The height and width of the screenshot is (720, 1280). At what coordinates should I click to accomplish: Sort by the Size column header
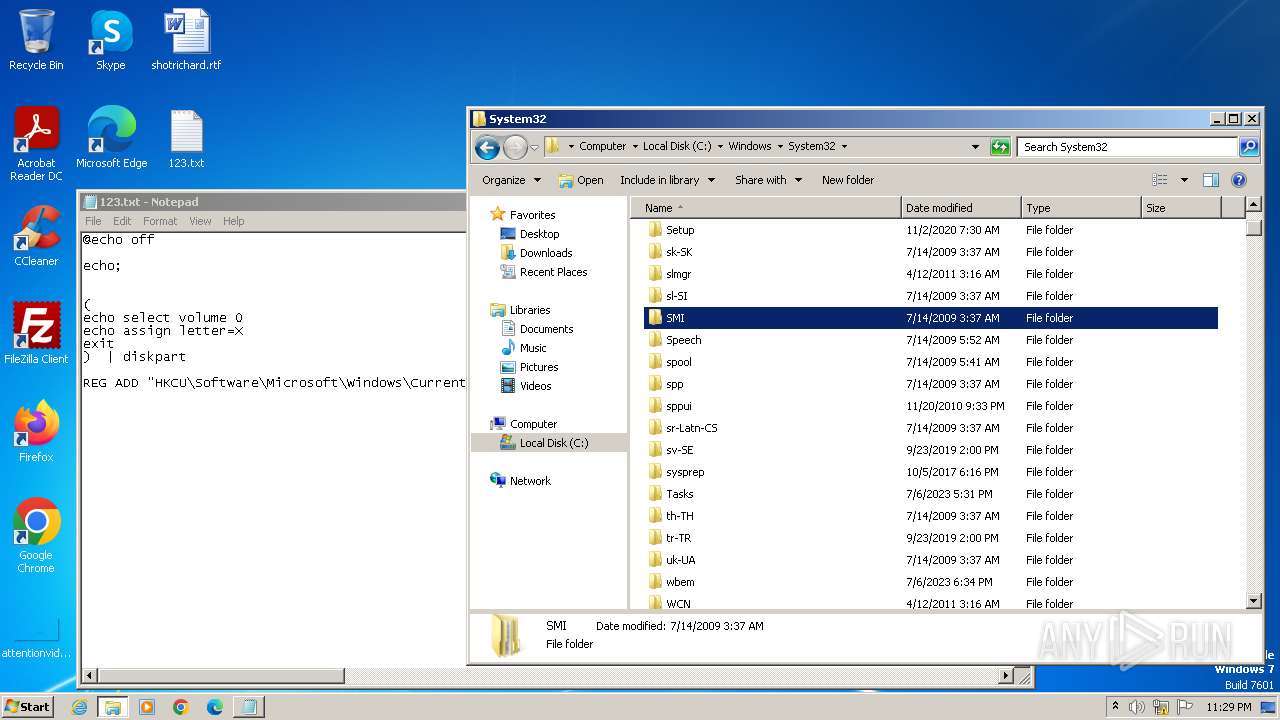click(x=1181, y=208)
